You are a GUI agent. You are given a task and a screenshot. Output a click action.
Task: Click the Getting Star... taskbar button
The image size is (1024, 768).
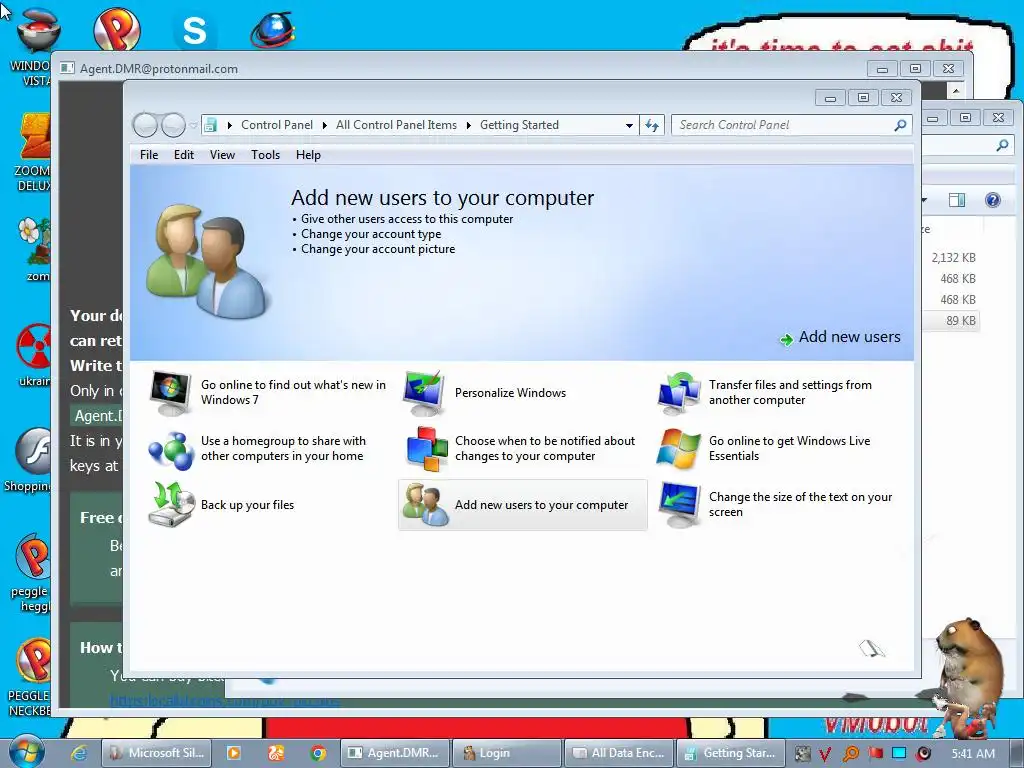point(730,753)
